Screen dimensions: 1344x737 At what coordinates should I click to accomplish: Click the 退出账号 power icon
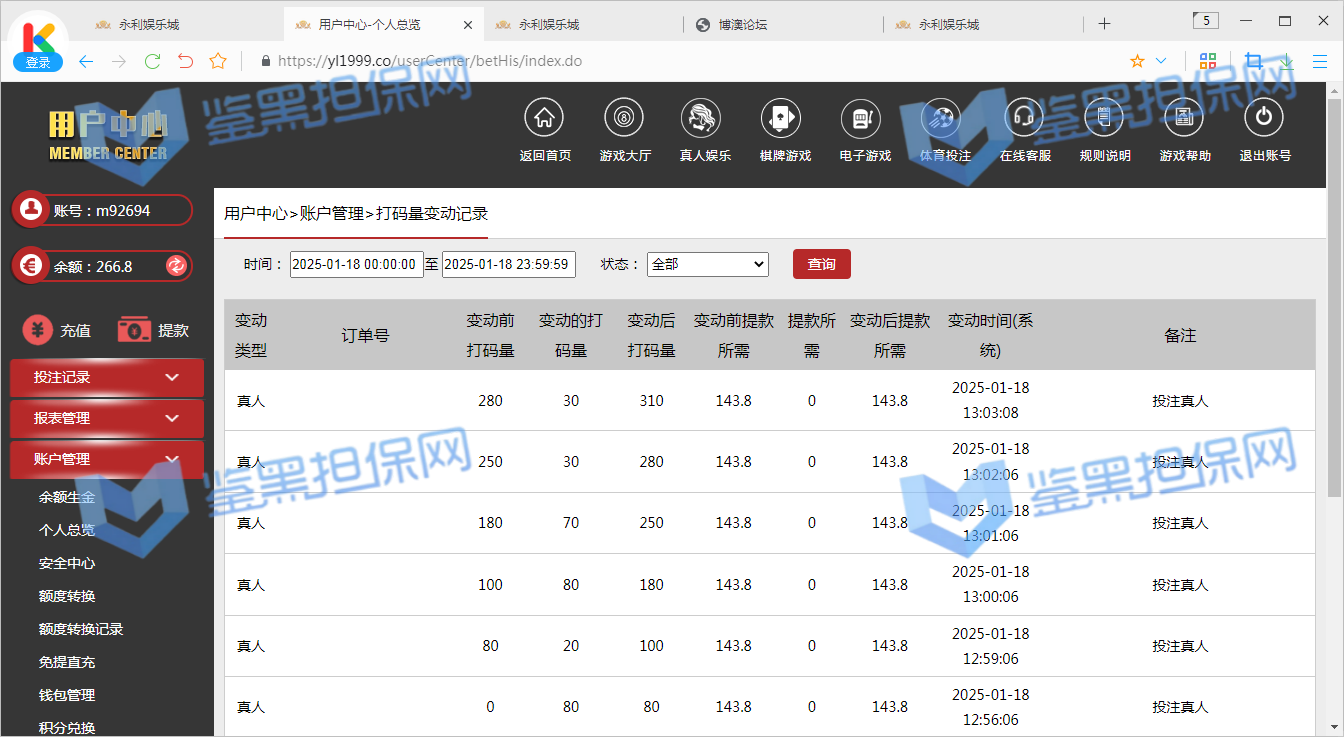tap(1264, 118)
